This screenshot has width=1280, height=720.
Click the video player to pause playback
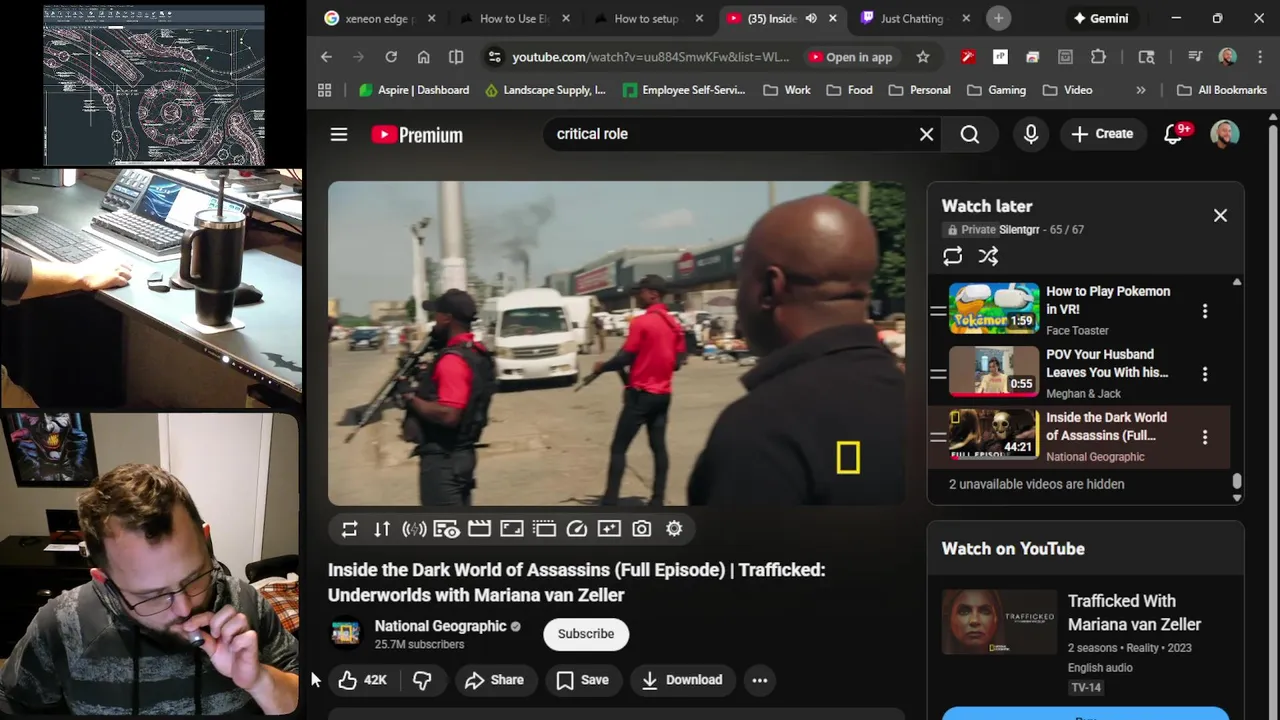tap(617, 343)
